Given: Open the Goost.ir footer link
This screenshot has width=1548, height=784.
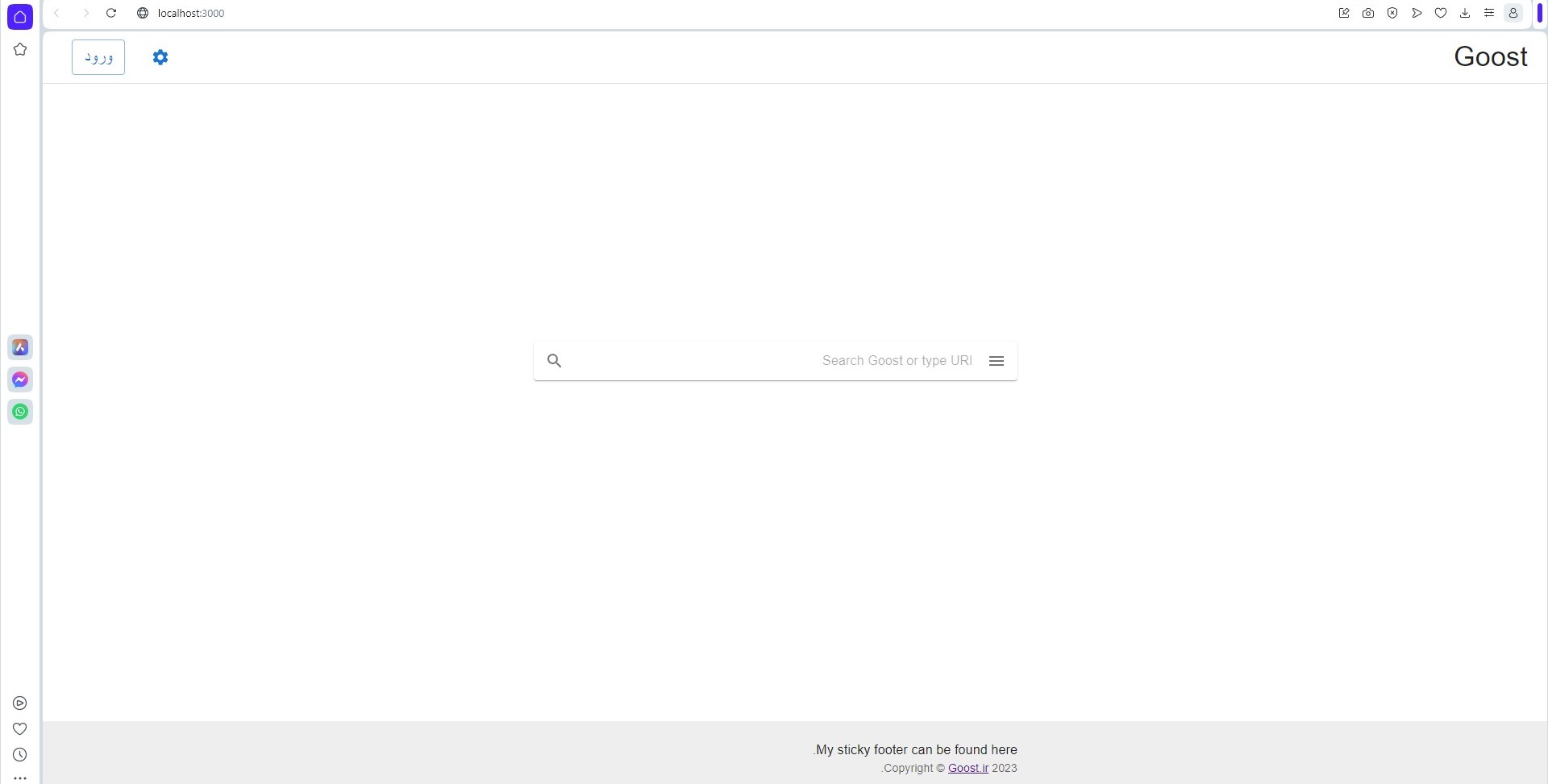Looking at the screenshot, I should pos(967,768).
